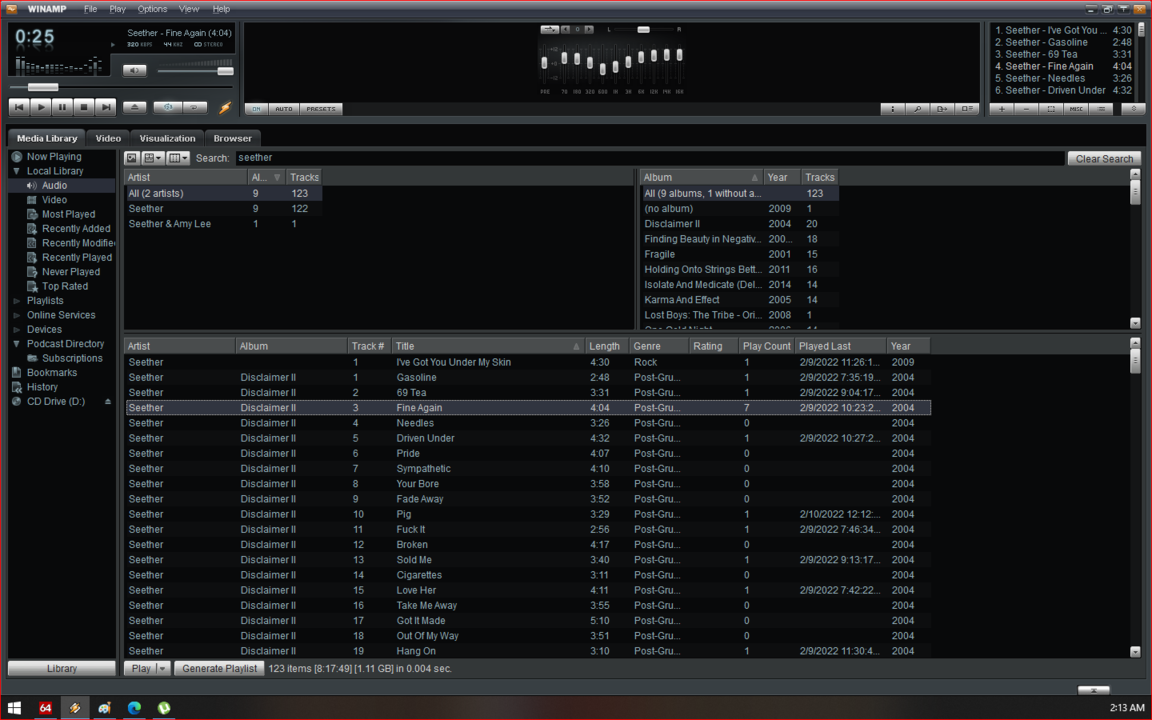Image resolution: width=1152 pixels, height=720 pixels.
Task: Open Most Played smart view
Action: click(68, 214)
